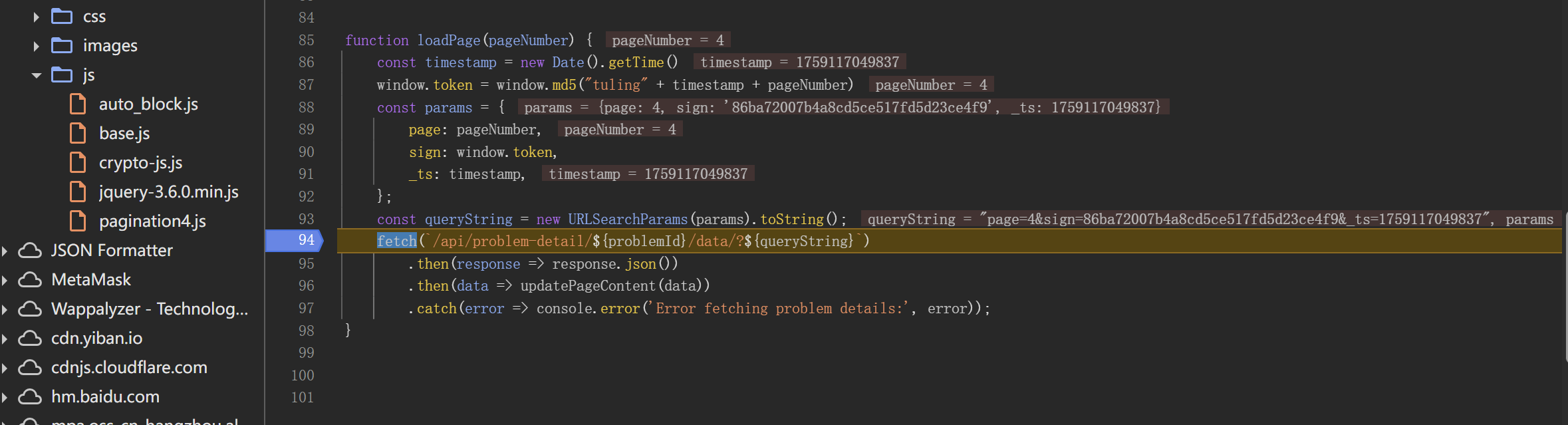Click the images folder icon
This screenshot has height=425, width=1568.
(62, 45)
